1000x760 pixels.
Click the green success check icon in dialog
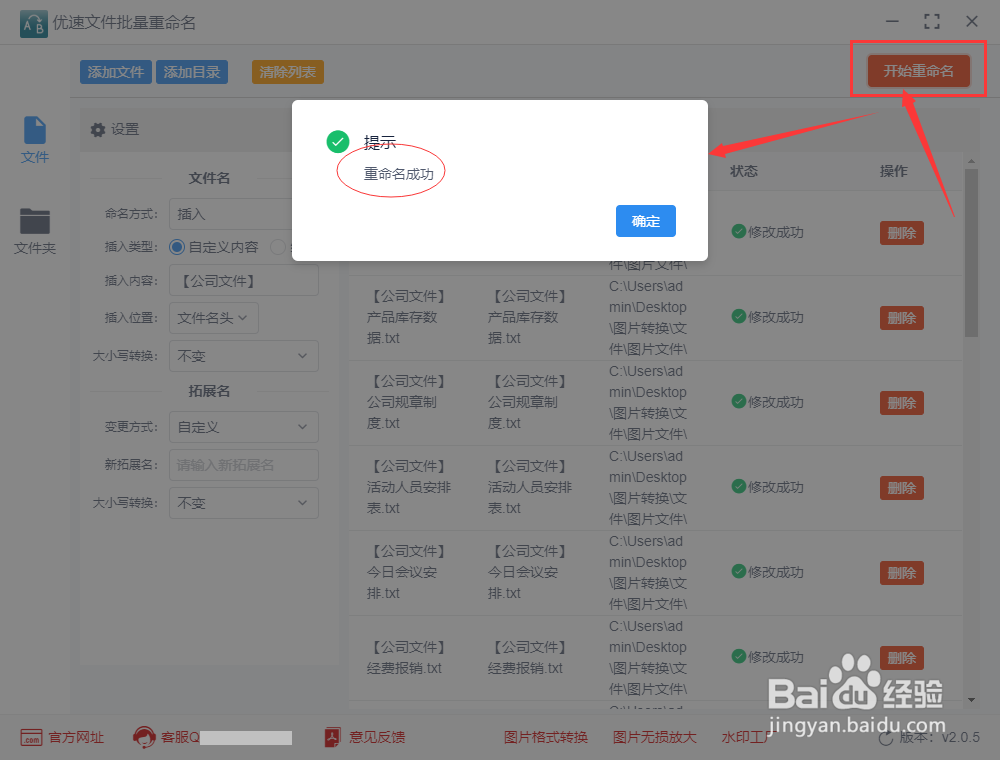click(337, 142)
